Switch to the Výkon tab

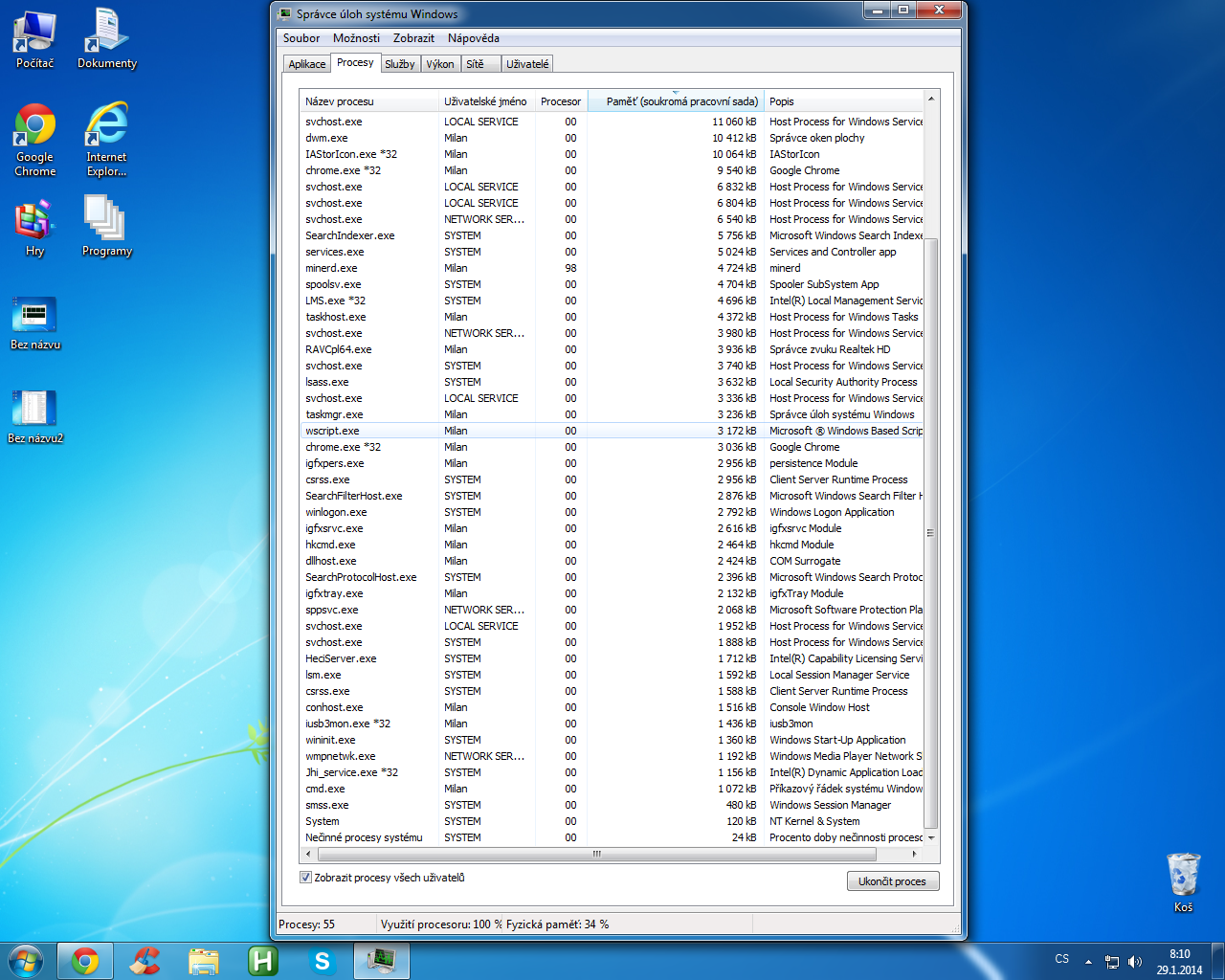pyautogui.click(x=440, y=64)
